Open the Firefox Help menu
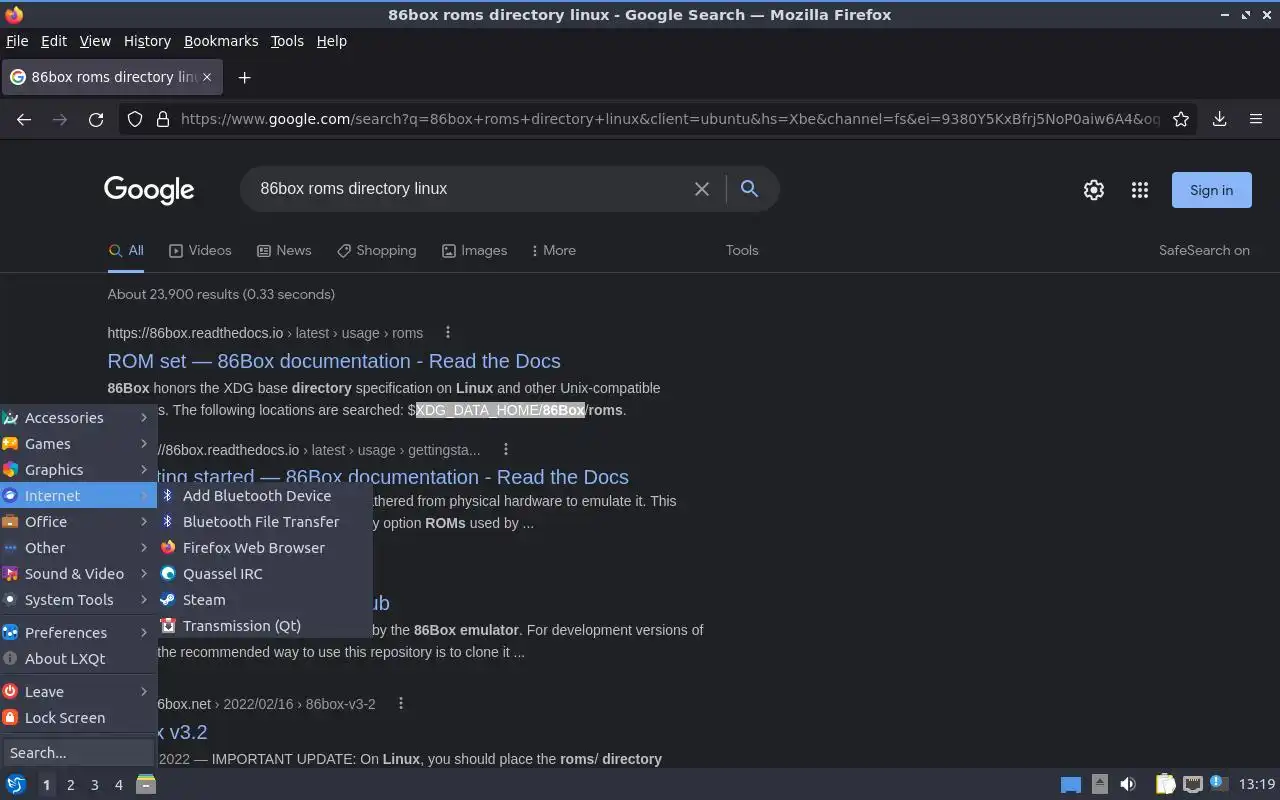The height and width of the screenshot is (800, 1280). [331, 41]
